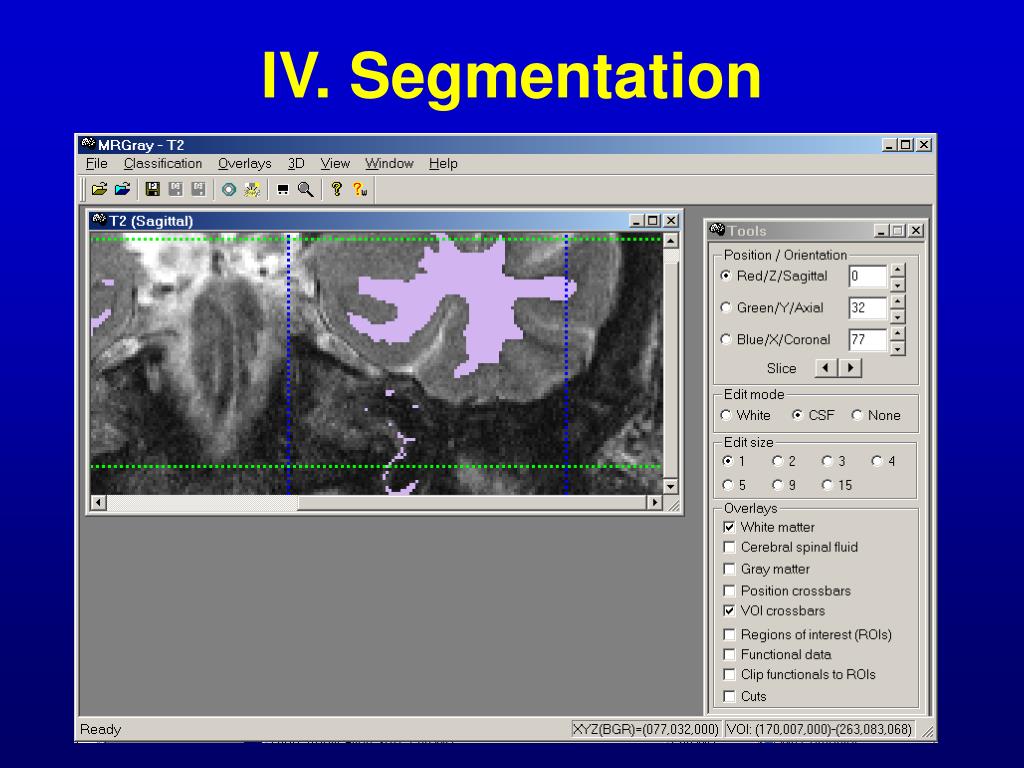Go to previous slice with left arrow
The width and height of the screenshot is (1024, 768).
[826, 368]
